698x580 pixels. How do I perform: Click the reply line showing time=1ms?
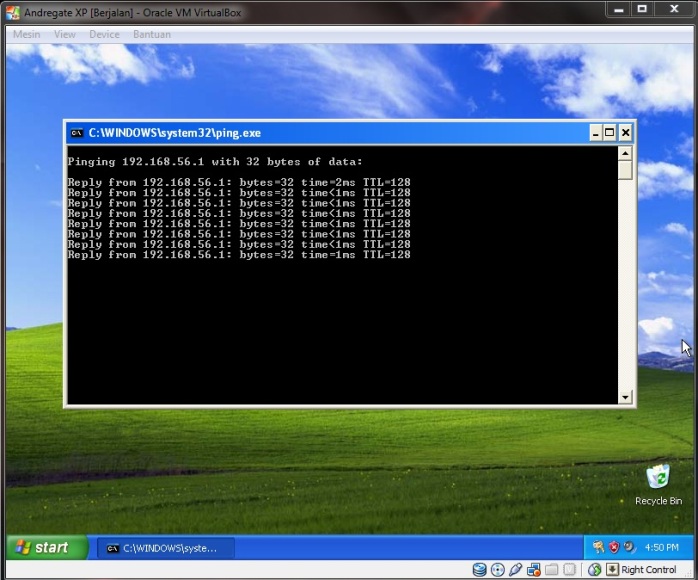coord(239,255)
